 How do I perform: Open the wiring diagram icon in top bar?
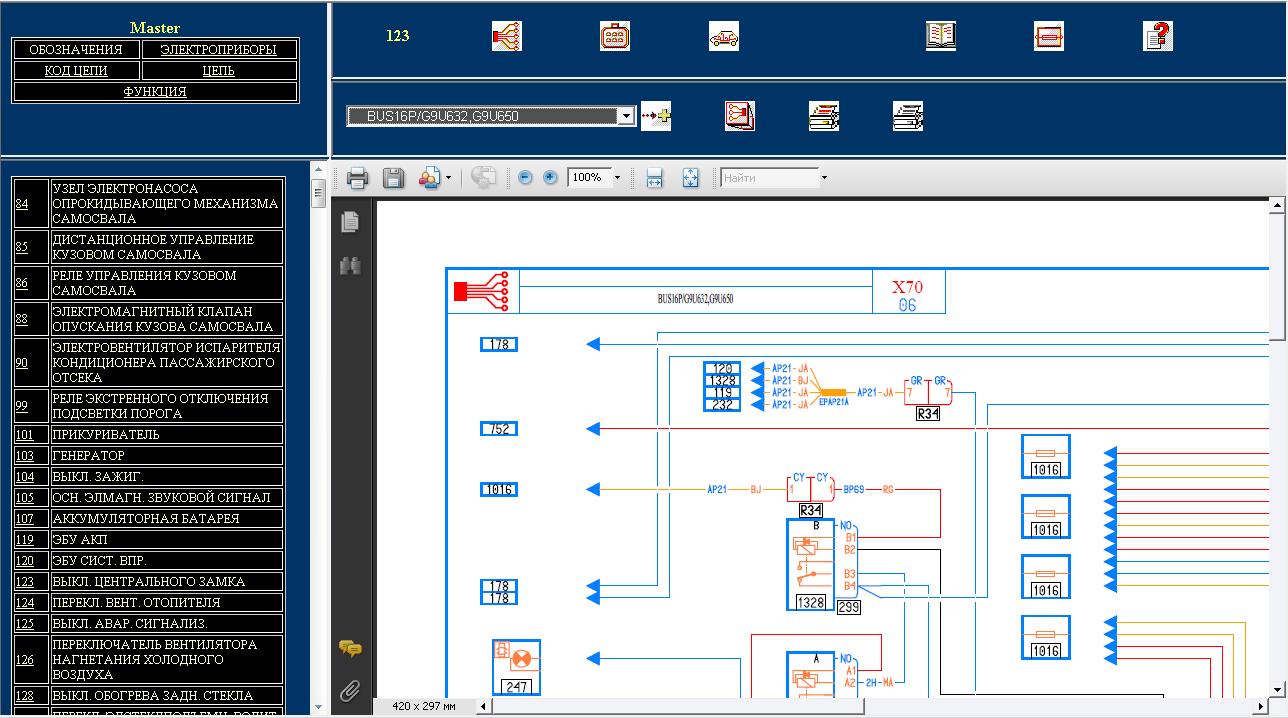[507, 37]
